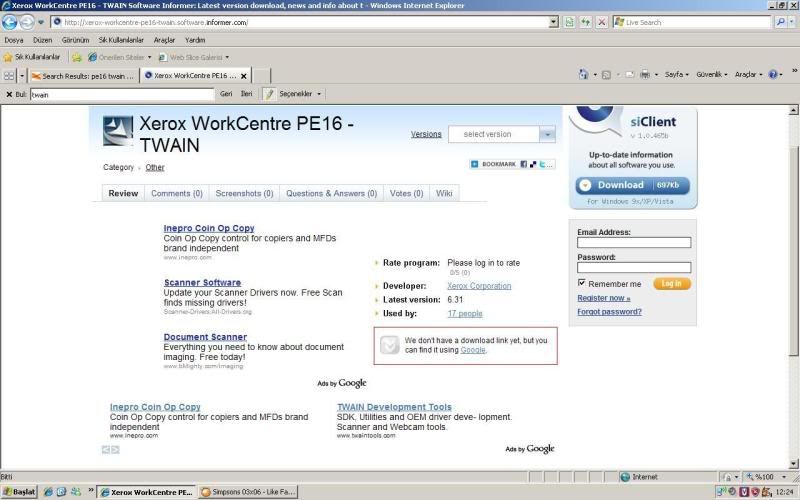Click the RSS feeds icon
The height and width of the screenshot is (500, 800).
606,74
